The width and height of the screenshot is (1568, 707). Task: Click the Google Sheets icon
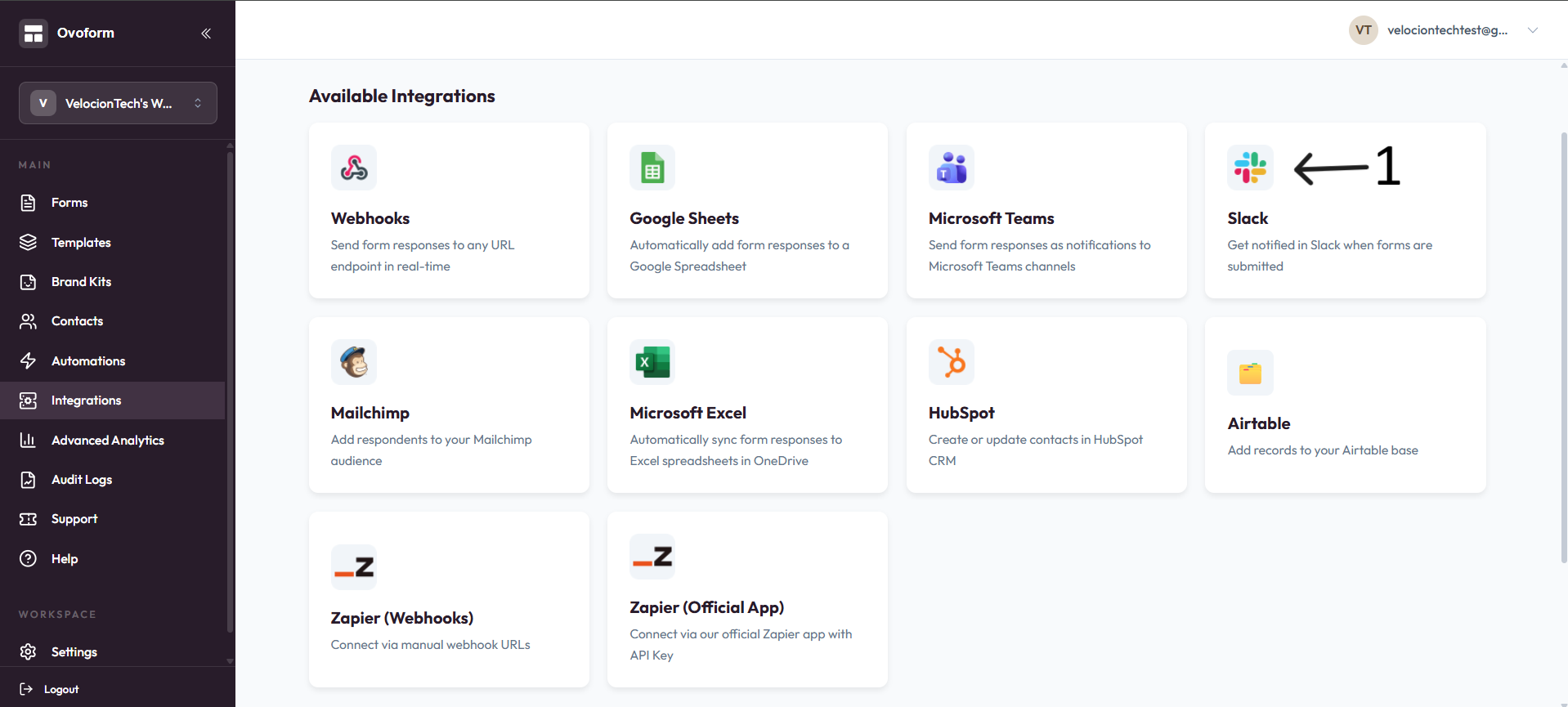(652, 168)
